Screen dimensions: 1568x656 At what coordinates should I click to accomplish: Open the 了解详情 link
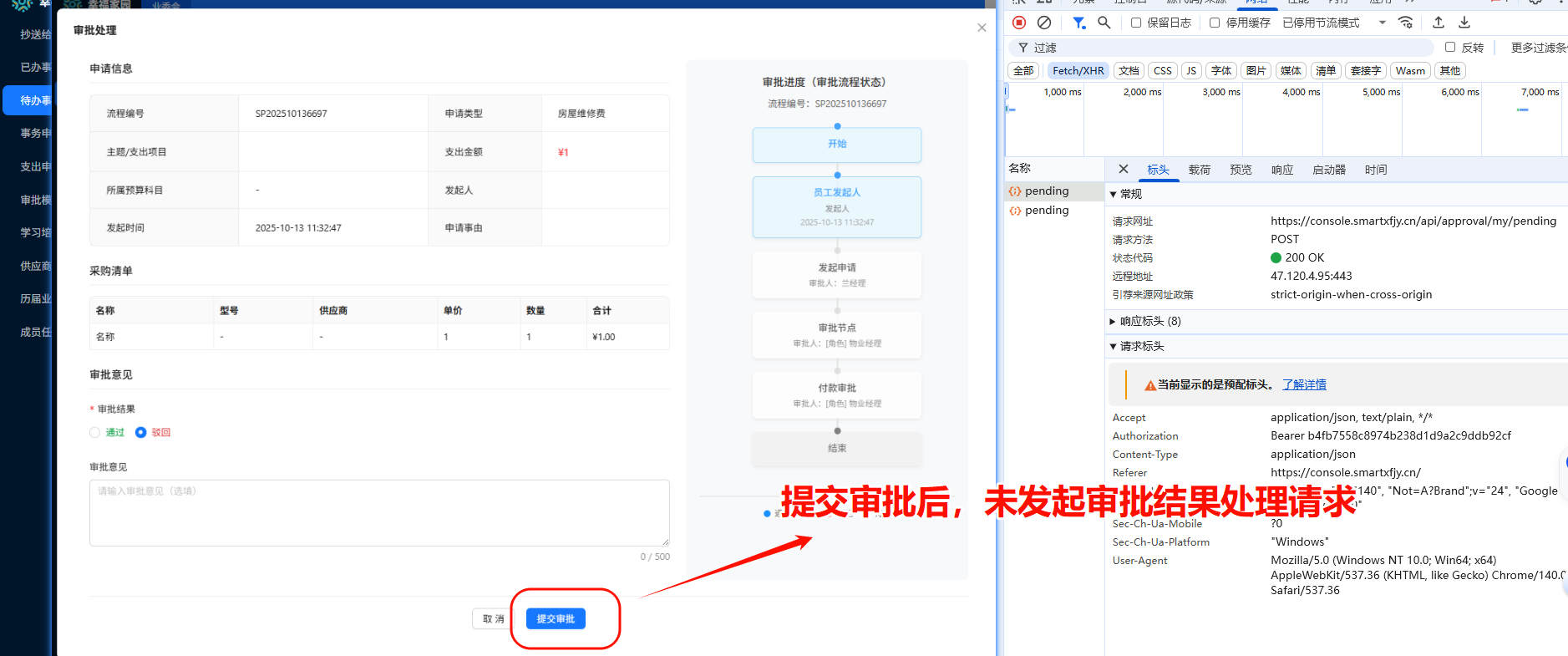[1304, 384]
